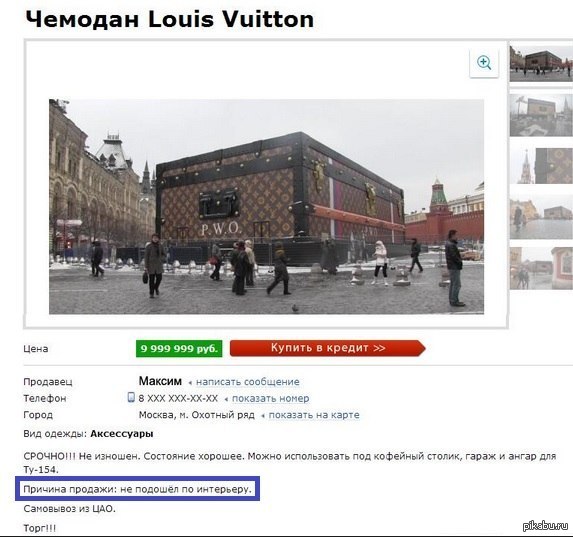Screen dimensions: 573x537
Task: Open the first thumbnail of the trunk
Action: tap(541, 64)
